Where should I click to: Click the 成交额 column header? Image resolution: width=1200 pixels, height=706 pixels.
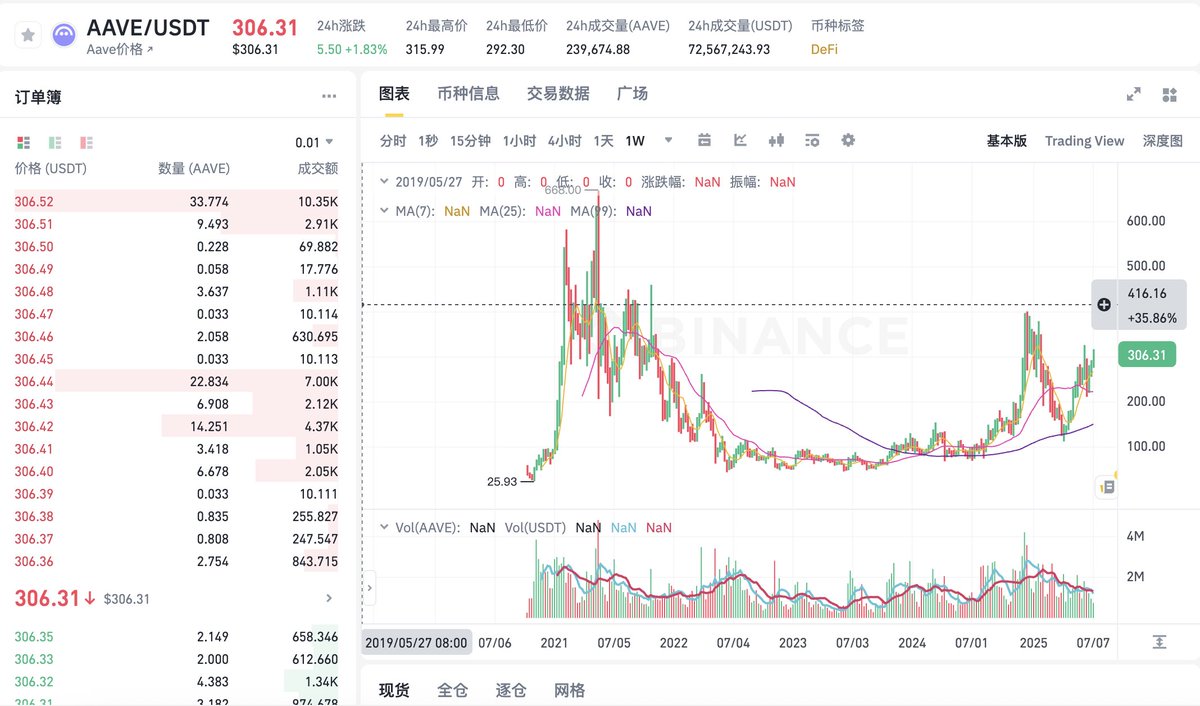(x=318, y=169)
